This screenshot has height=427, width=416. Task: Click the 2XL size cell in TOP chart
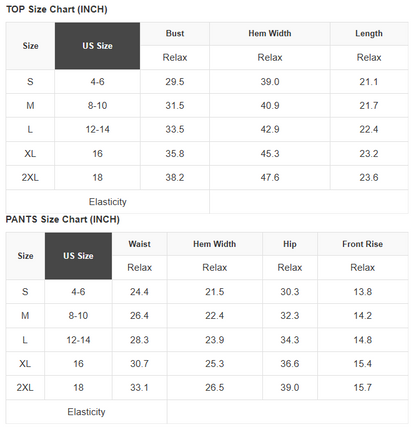[x=30, y=178]
